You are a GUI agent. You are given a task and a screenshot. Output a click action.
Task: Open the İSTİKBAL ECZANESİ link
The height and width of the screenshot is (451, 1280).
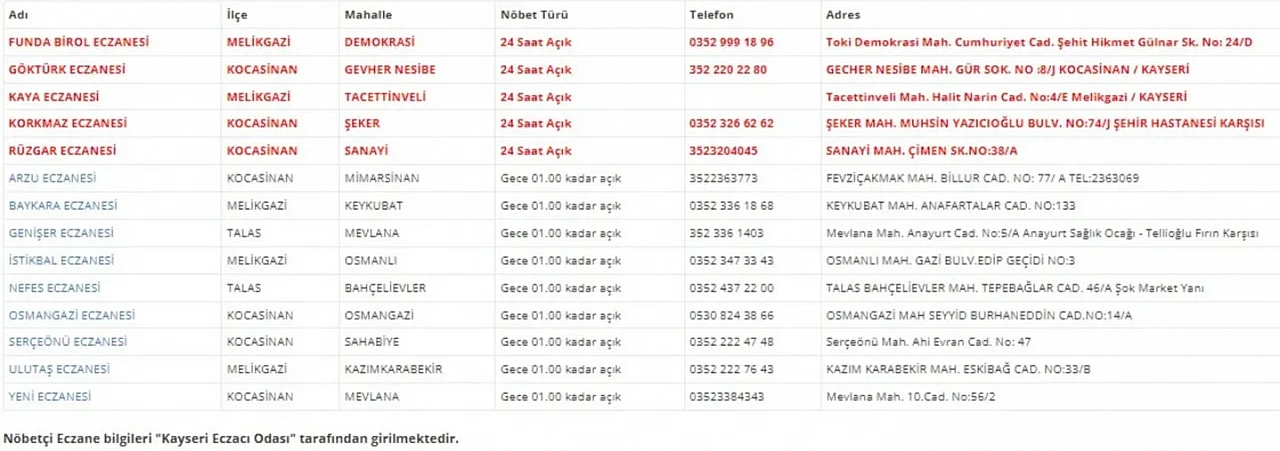click(x=61, y=260)
